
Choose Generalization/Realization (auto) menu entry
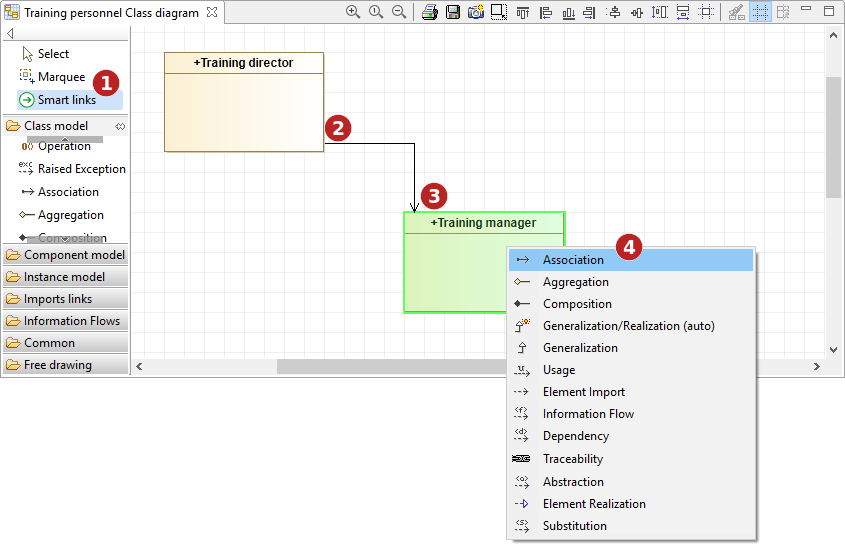click(631, 326)
